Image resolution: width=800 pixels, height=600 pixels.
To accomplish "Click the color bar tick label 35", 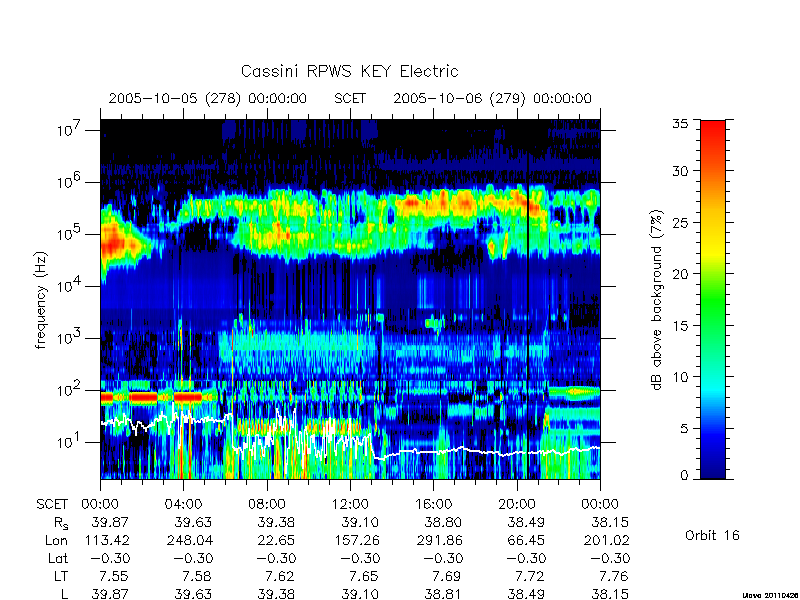I will coord(680,124).
